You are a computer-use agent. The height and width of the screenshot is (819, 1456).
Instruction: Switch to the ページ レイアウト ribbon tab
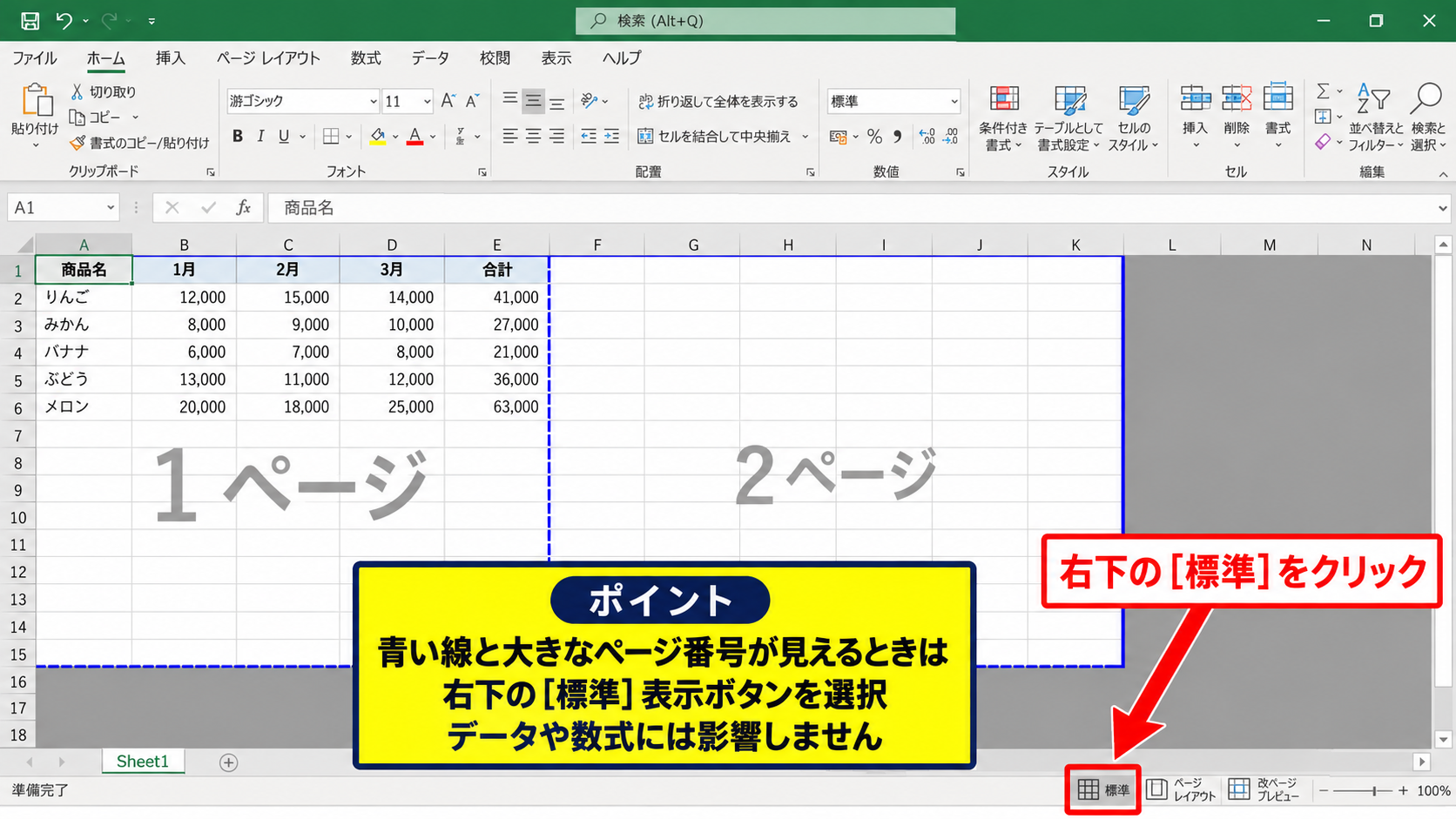point(268,58)
